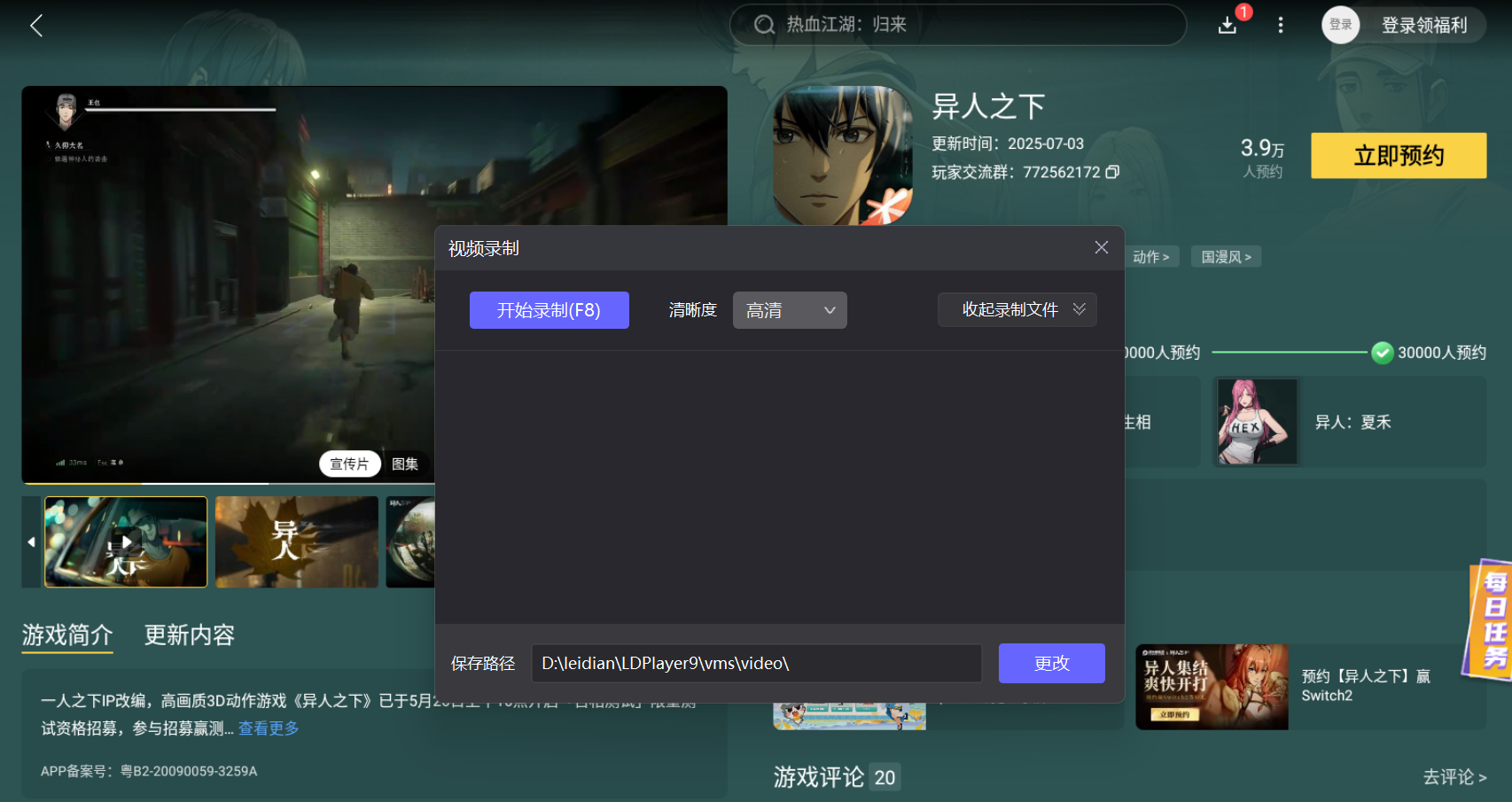This screenshot has height=802, width=1512.
Task: Switch to the 更新内容 tab
Action: click(190, 635)
